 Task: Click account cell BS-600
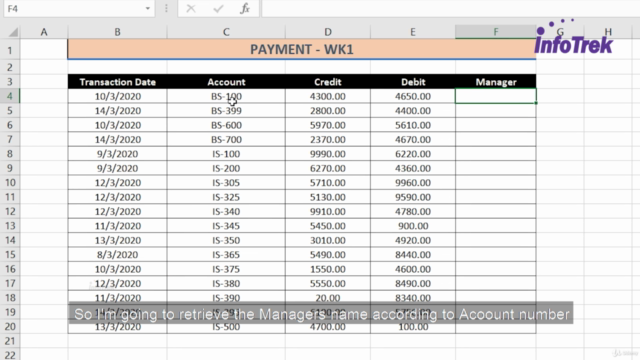226,125
